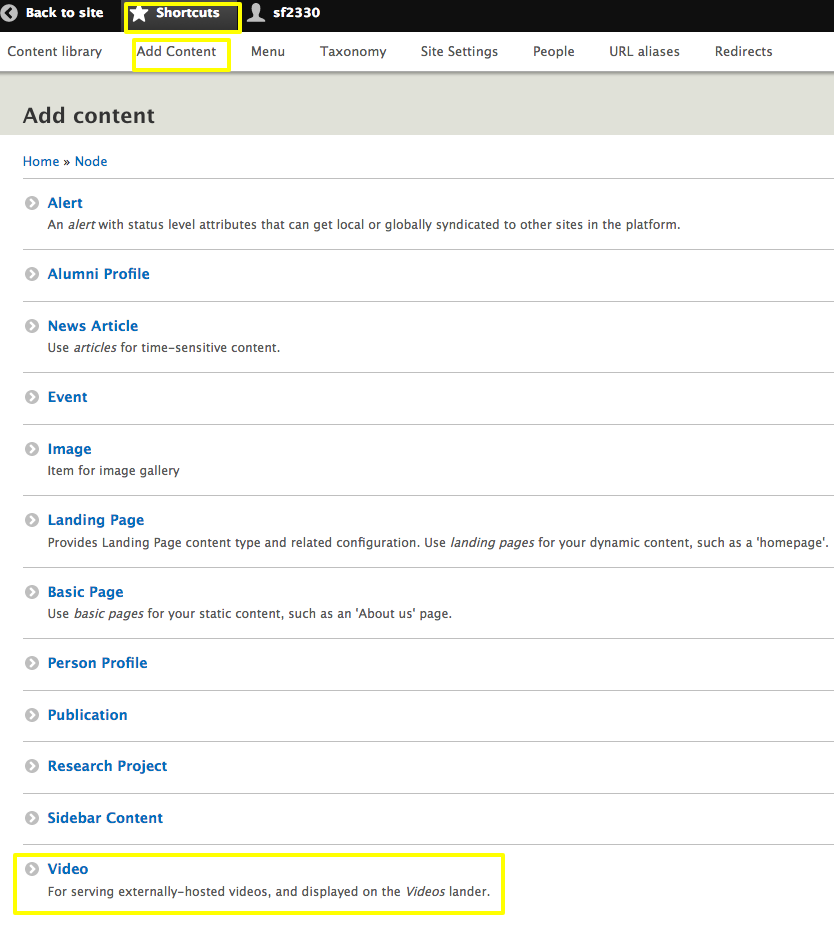Image resolution: width=834 pixels, height=930 pixels.
Task: Click the arrow bullet icon beside Alert
Action: pos(32,203)
